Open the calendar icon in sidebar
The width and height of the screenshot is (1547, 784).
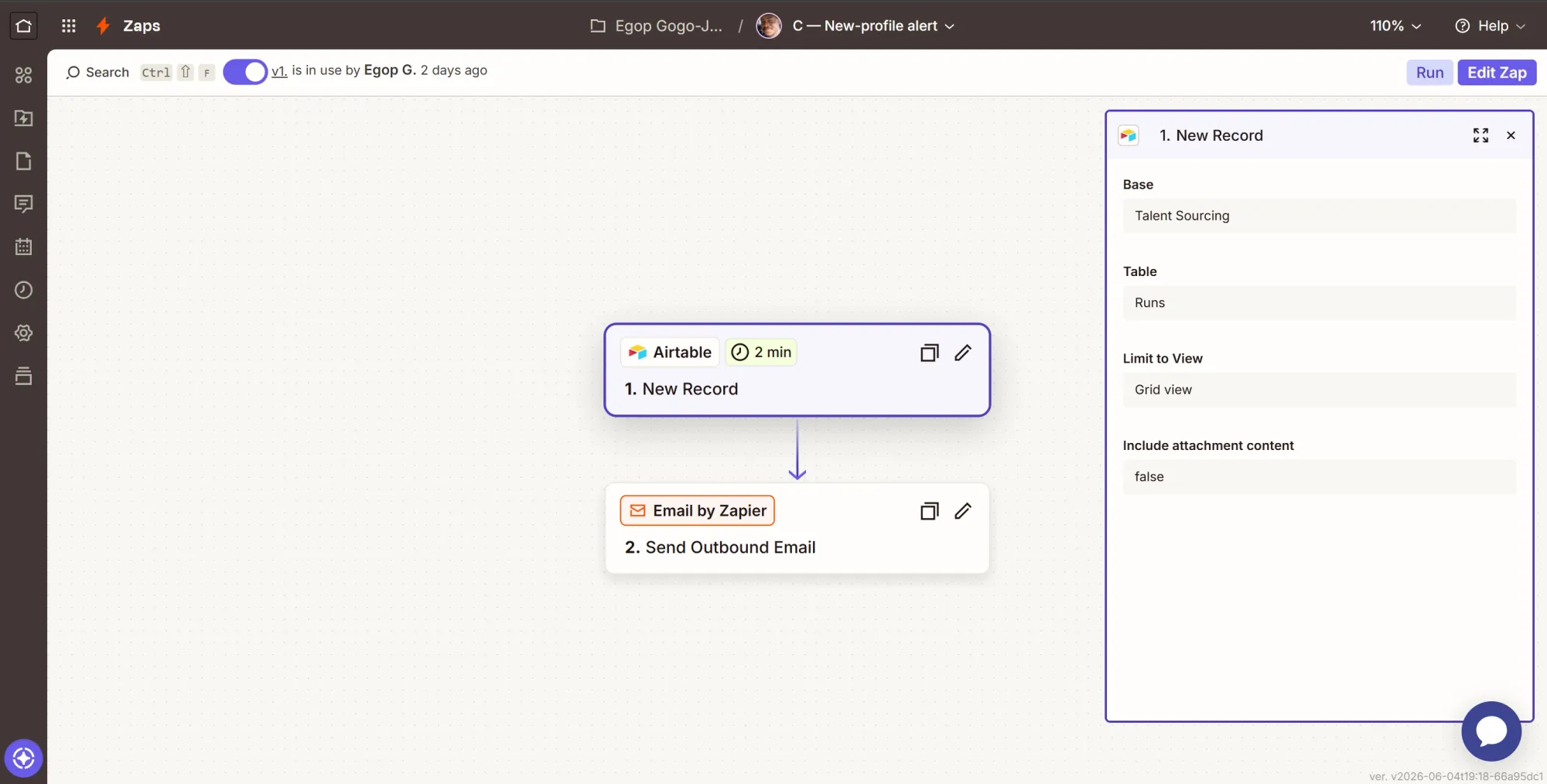24,247
